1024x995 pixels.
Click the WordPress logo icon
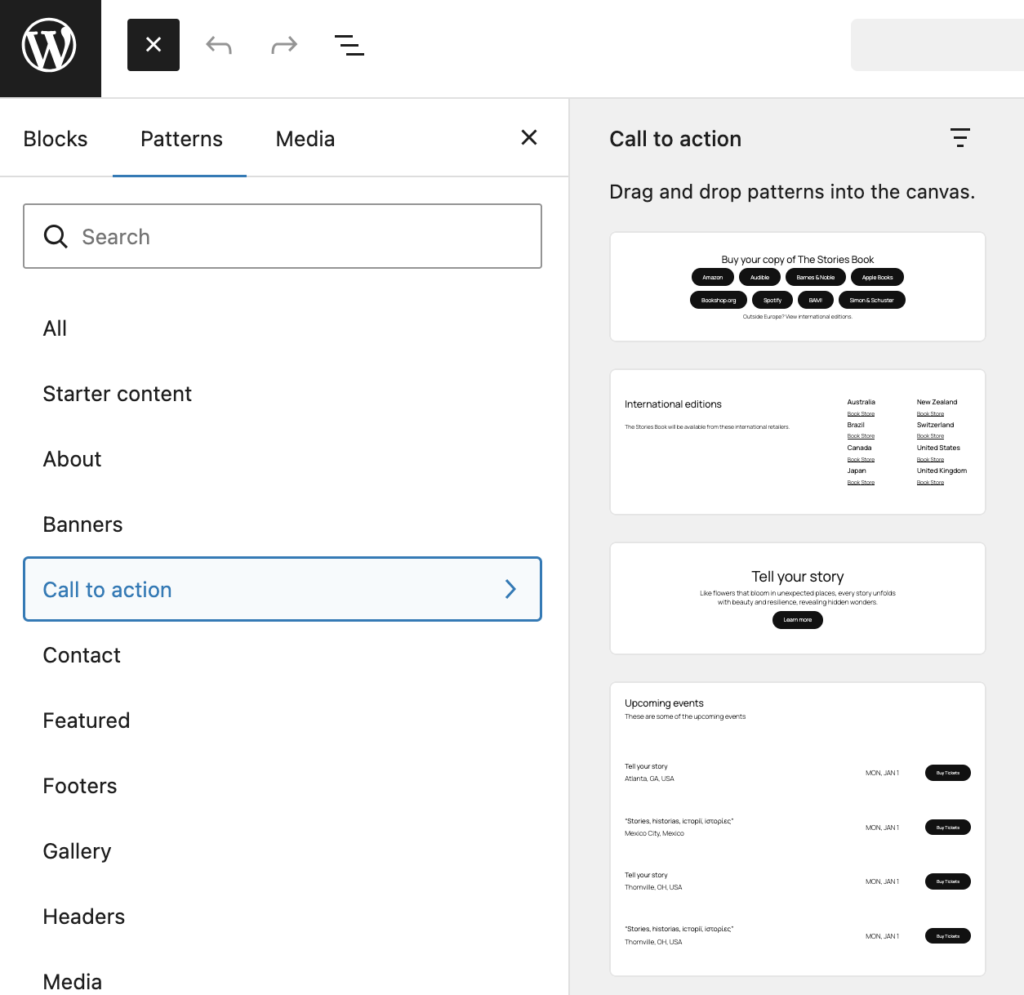[x=49, y=47]
